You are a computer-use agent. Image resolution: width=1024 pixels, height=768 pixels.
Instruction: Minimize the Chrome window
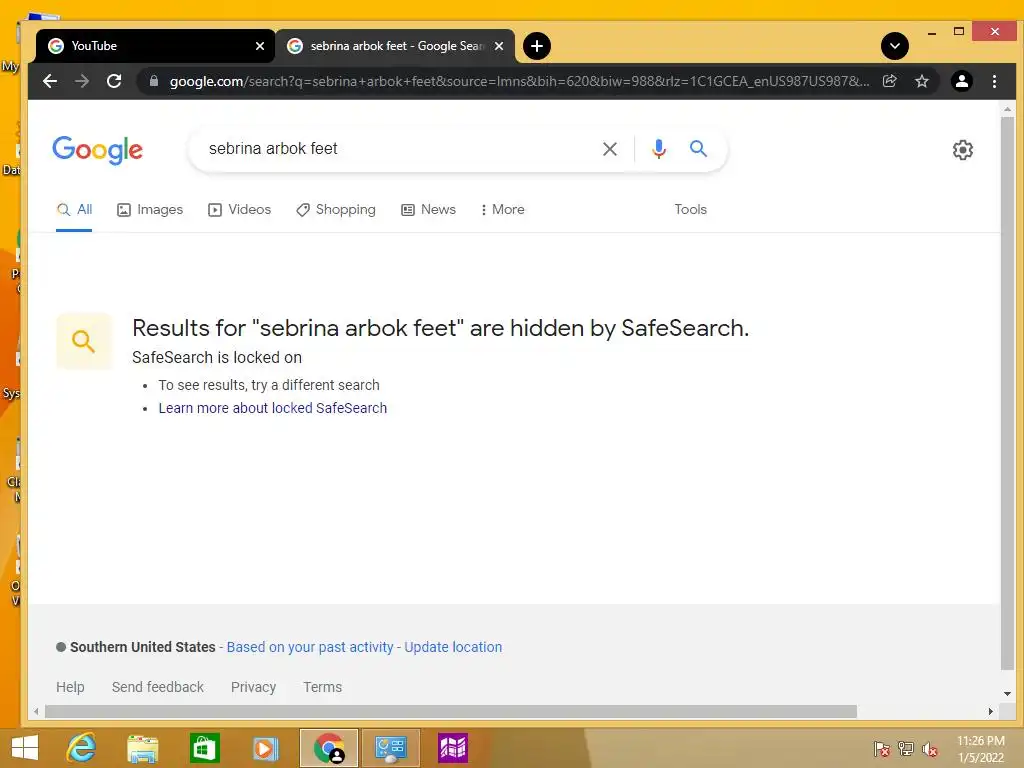tap(932, 32)
